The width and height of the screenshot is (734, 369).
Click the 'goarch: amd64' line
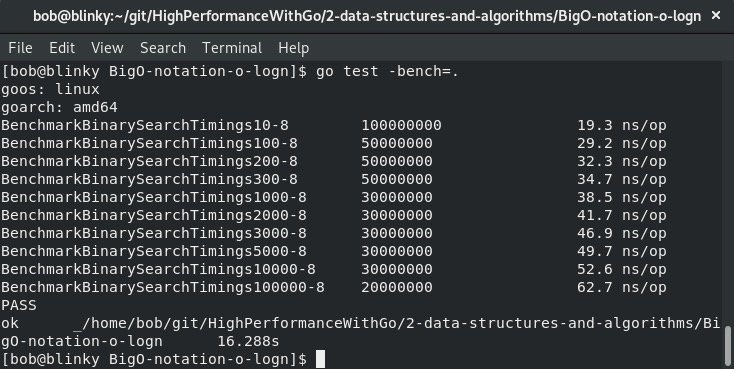tap(59, 107)
